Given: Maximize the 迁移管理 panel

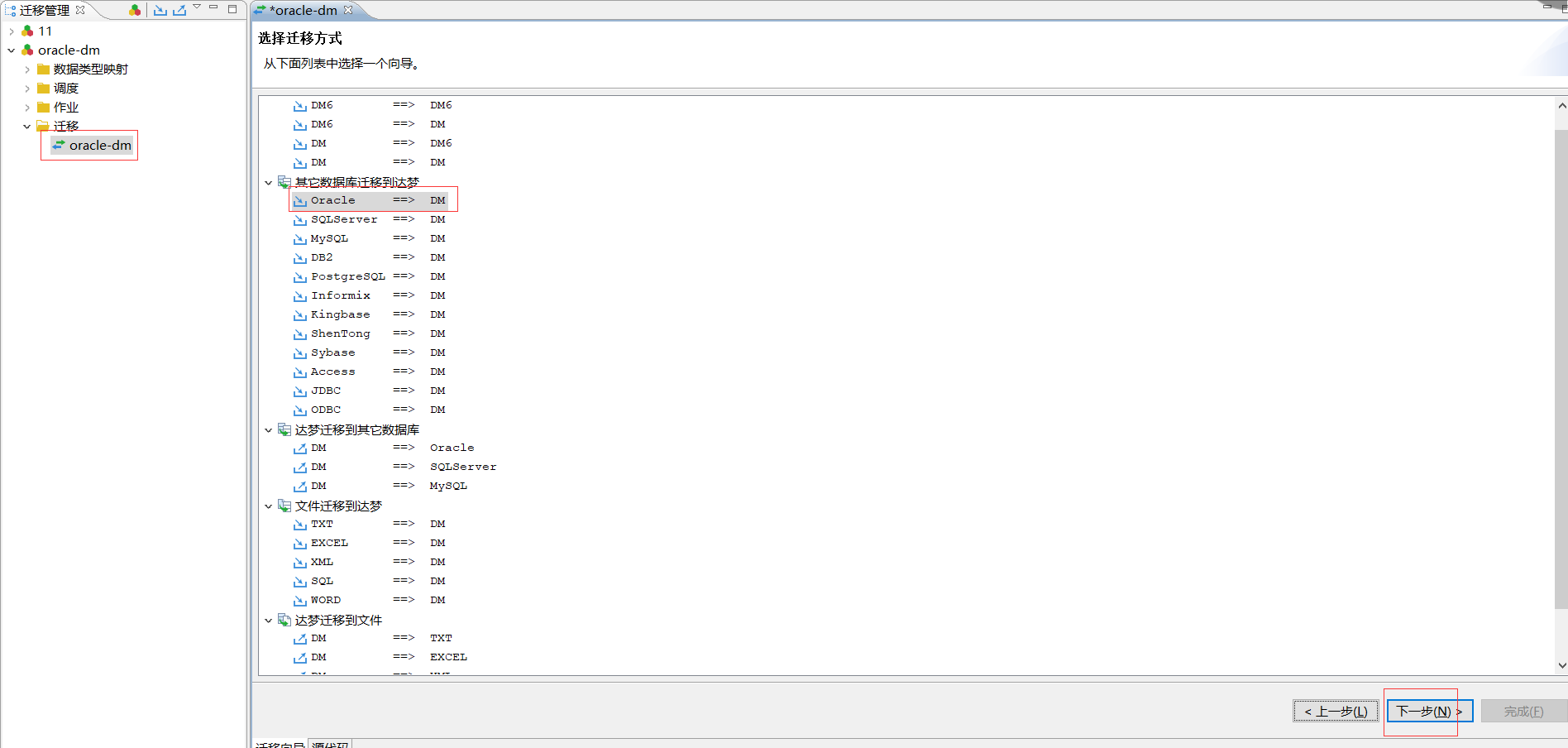Looking at the screenshot, I should click(232, 9).
